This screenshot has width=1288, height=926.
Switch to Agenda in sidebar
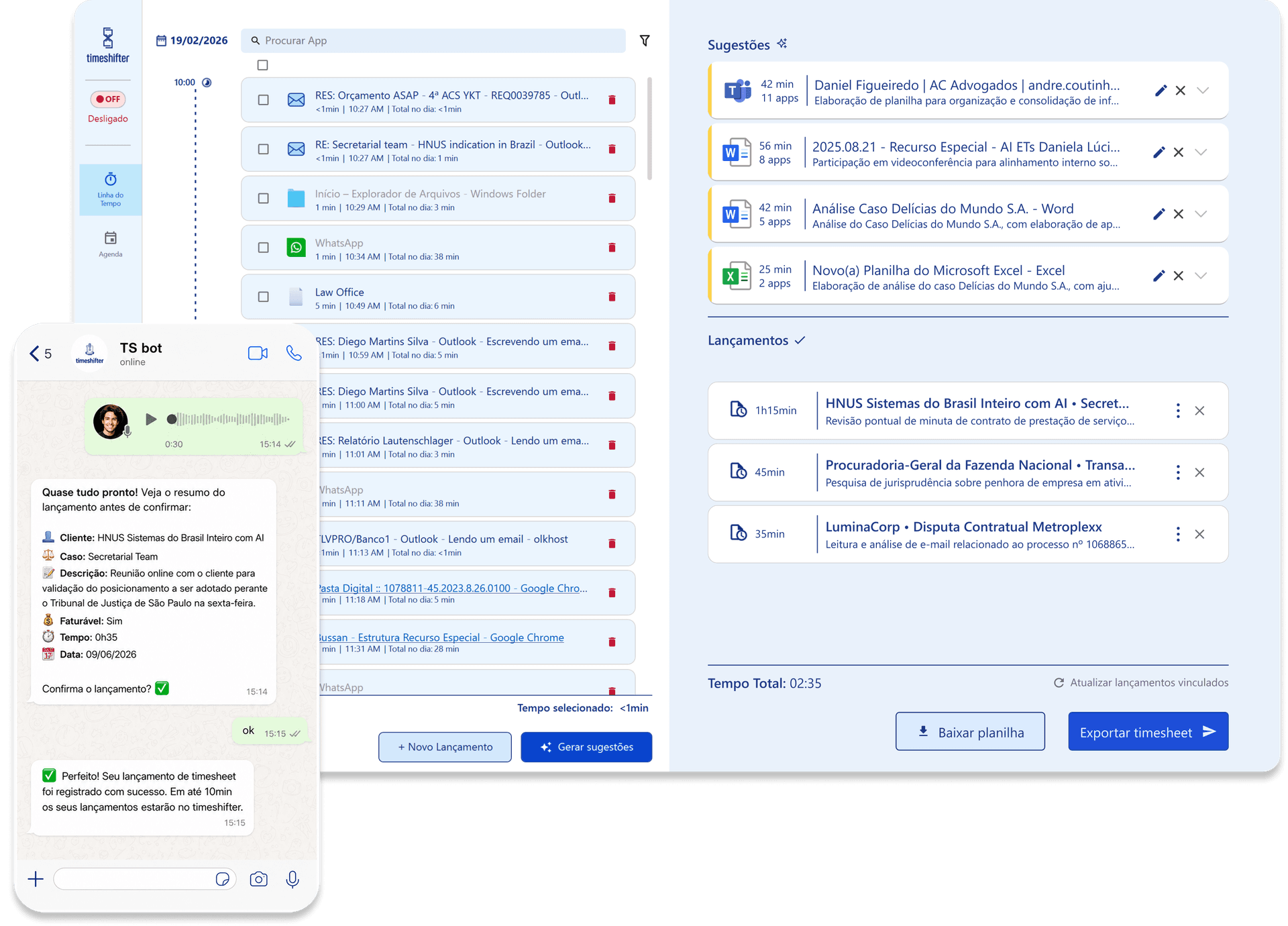[111, 244]
